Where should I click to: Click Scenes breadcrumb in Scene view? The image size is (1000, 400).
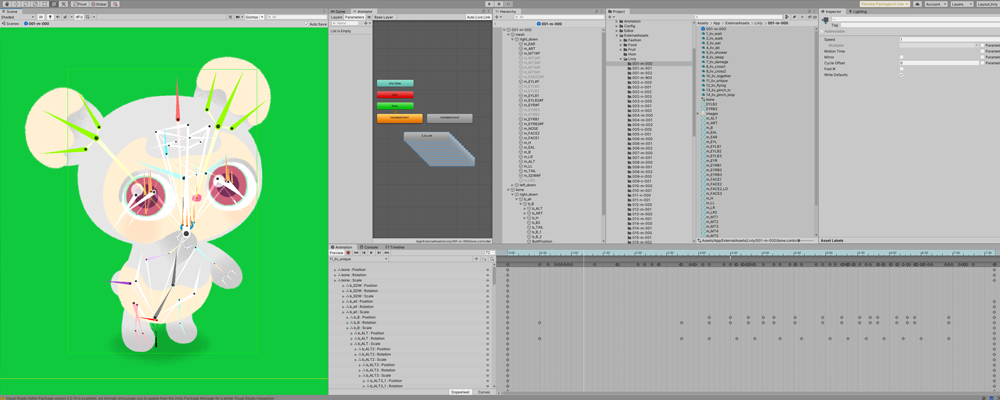(11, 24)
